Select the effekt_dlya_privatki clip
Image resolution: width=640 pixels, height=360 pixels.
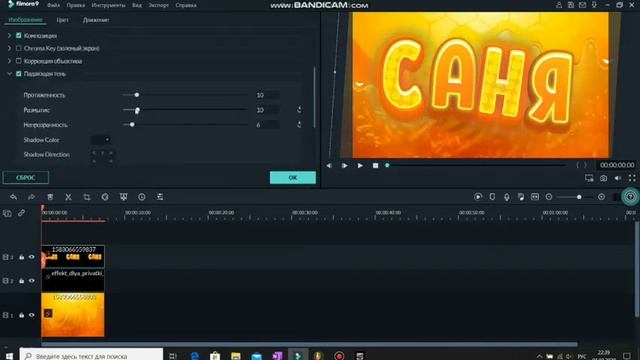pyautogui.click(x=73, y=280)
